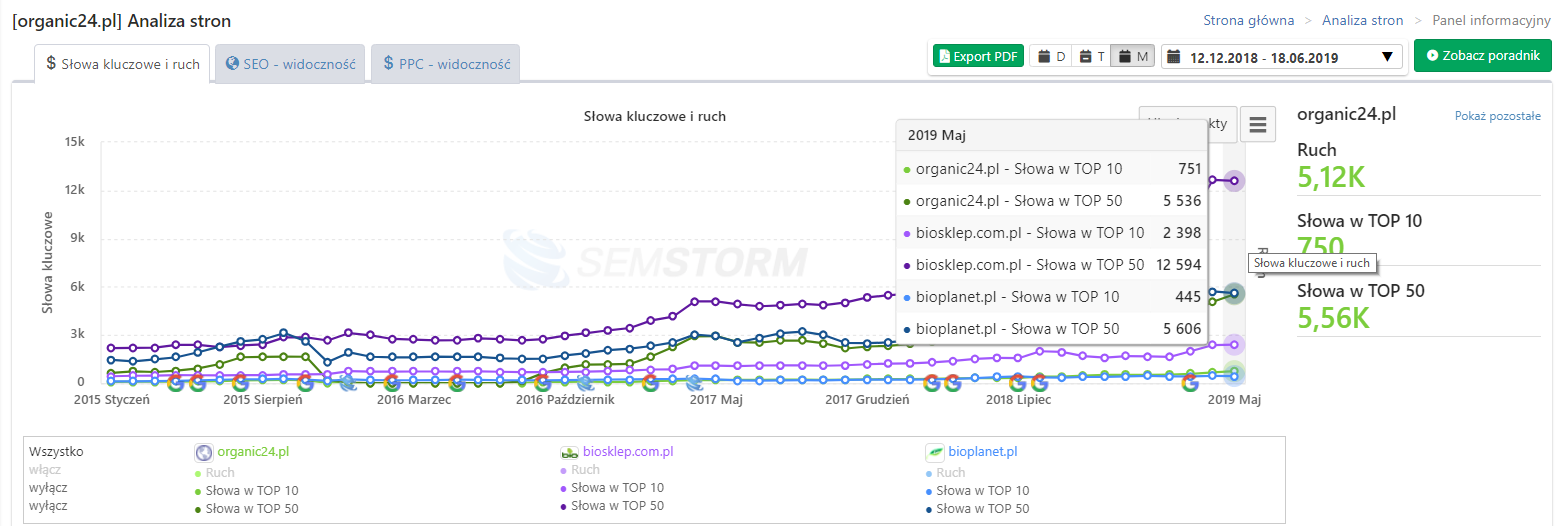1557x526 pixels.
Task: Click the Analiza stron breadcrumb link
Action: pos(1362,20)
